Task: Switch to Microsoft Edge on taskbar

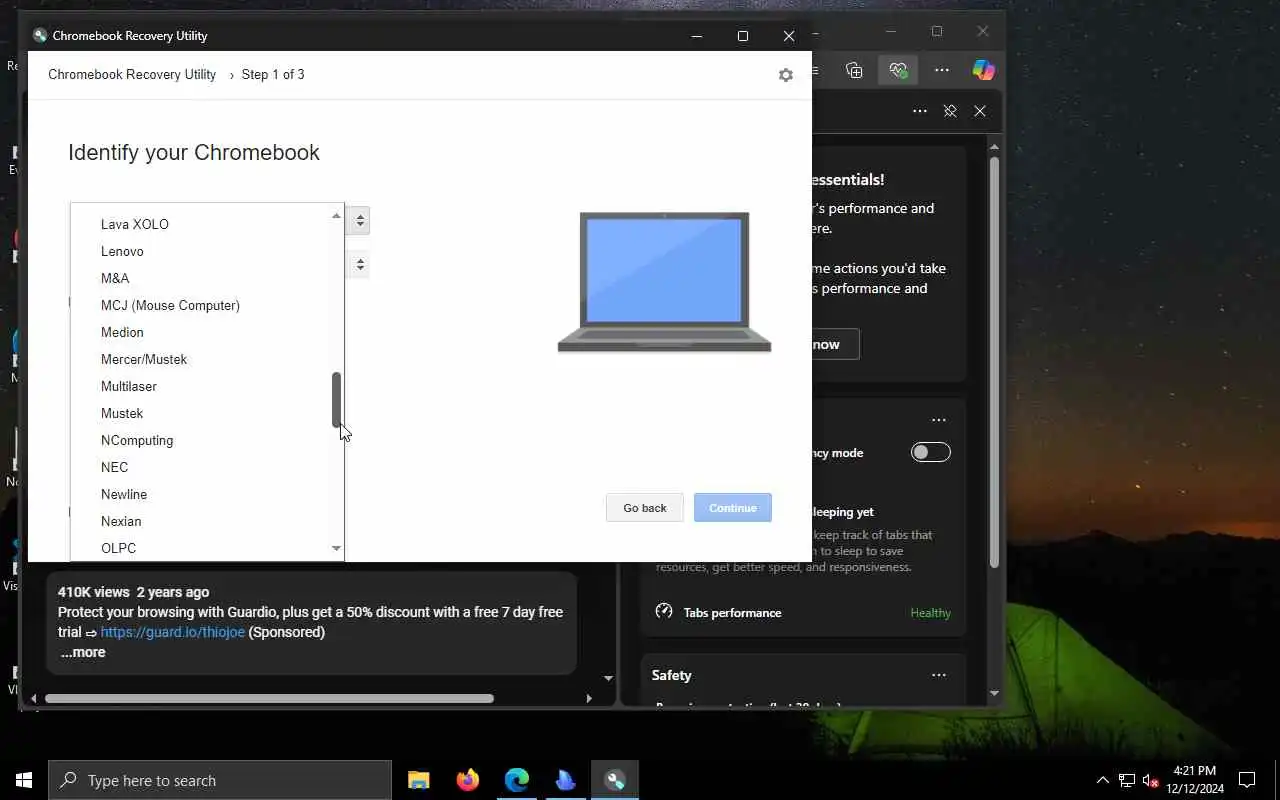Action: tap(516, 780)
